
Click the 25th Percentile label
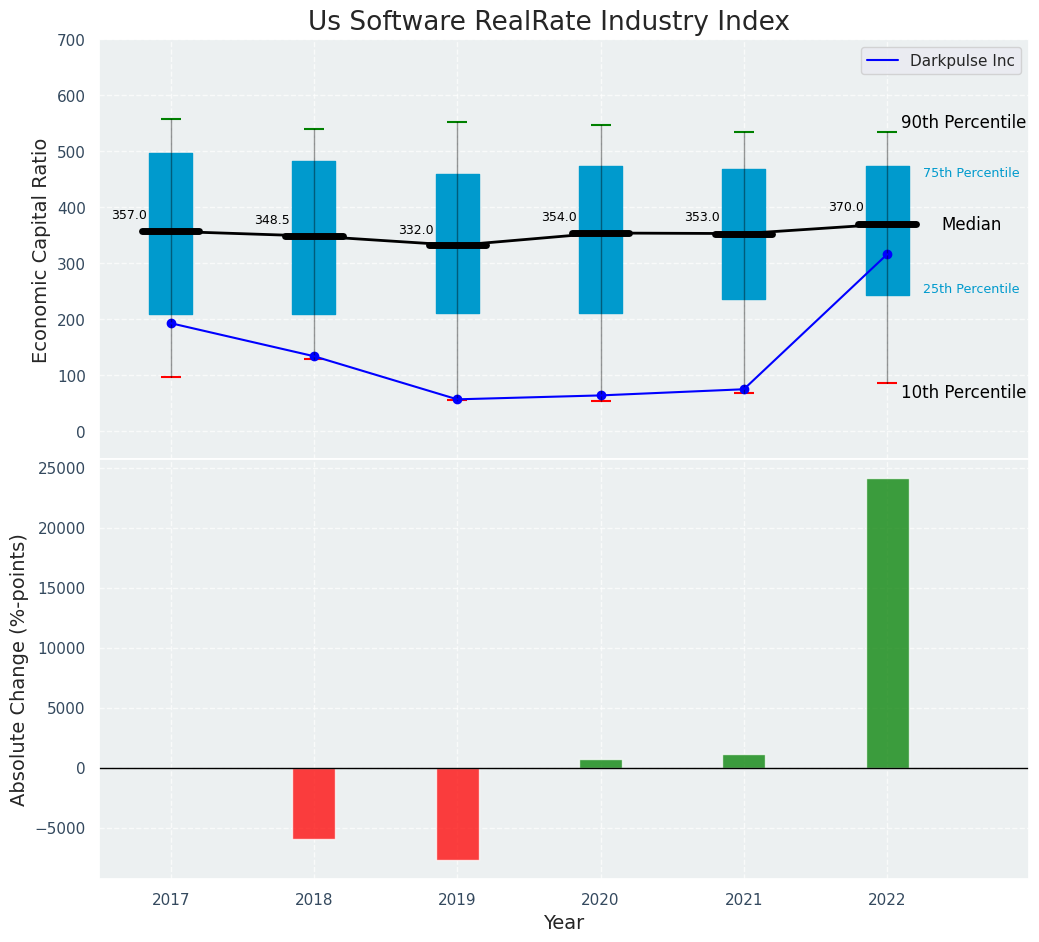point(970,289)
